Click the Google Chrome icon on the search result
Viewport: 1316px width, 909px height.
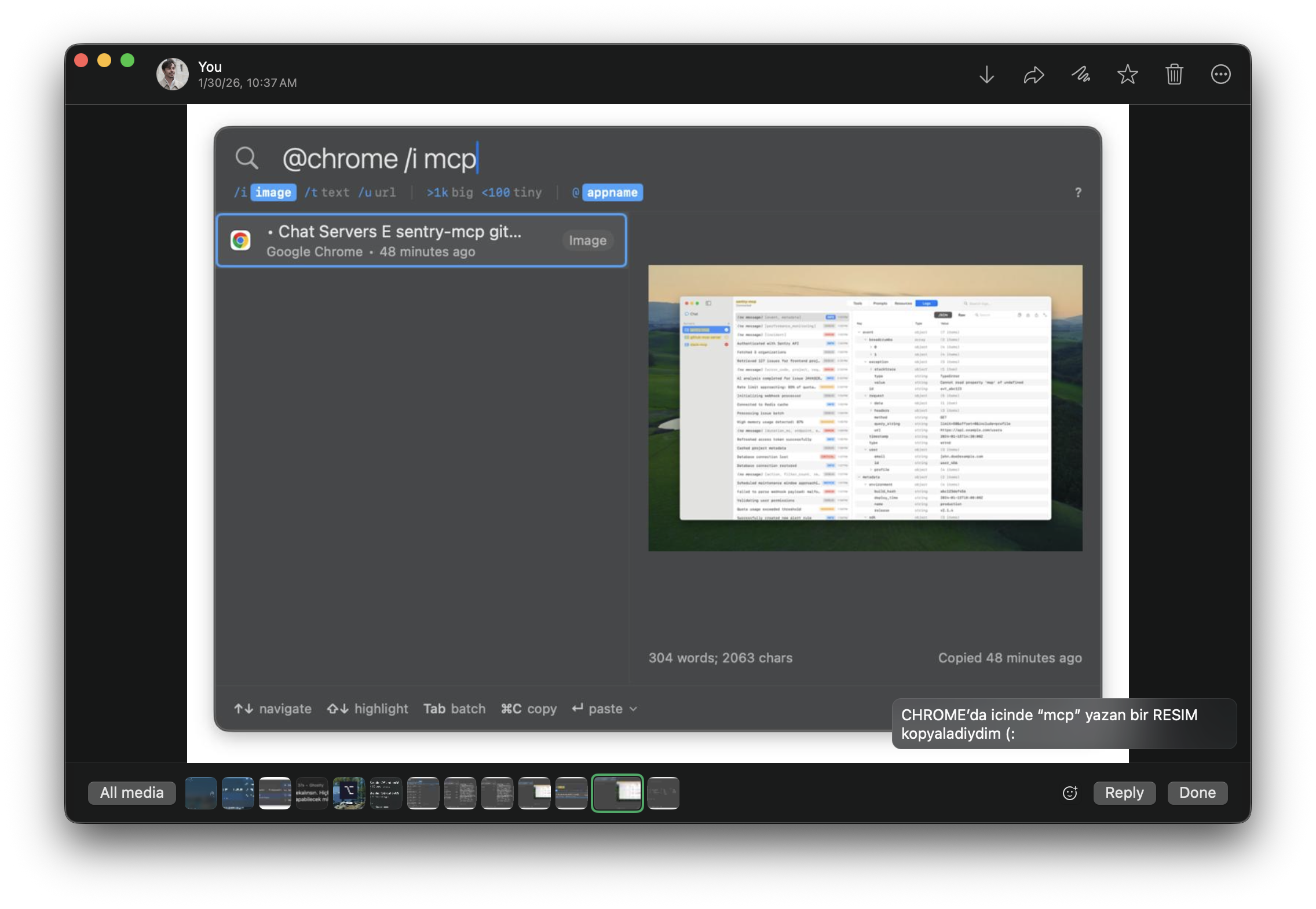pos(242,240)
